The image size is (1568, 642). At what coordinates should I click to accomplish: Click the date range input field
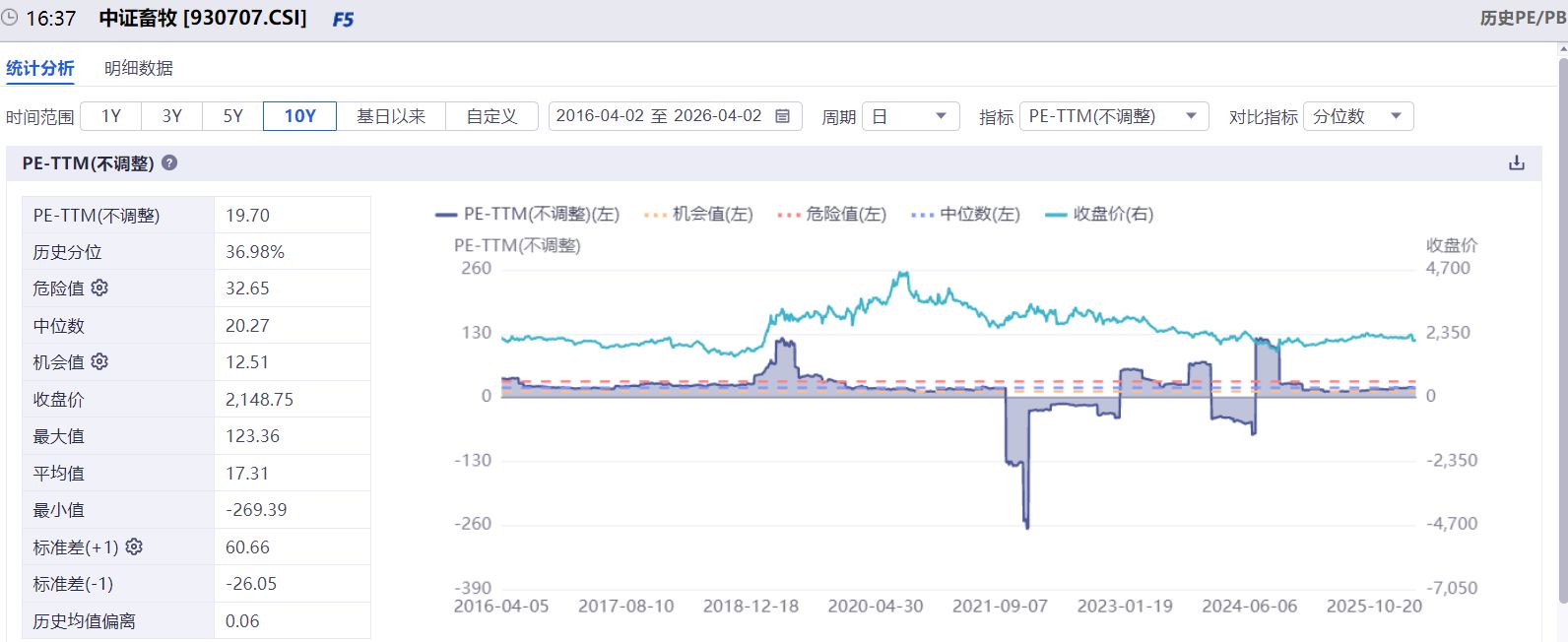tap(658, 116)
